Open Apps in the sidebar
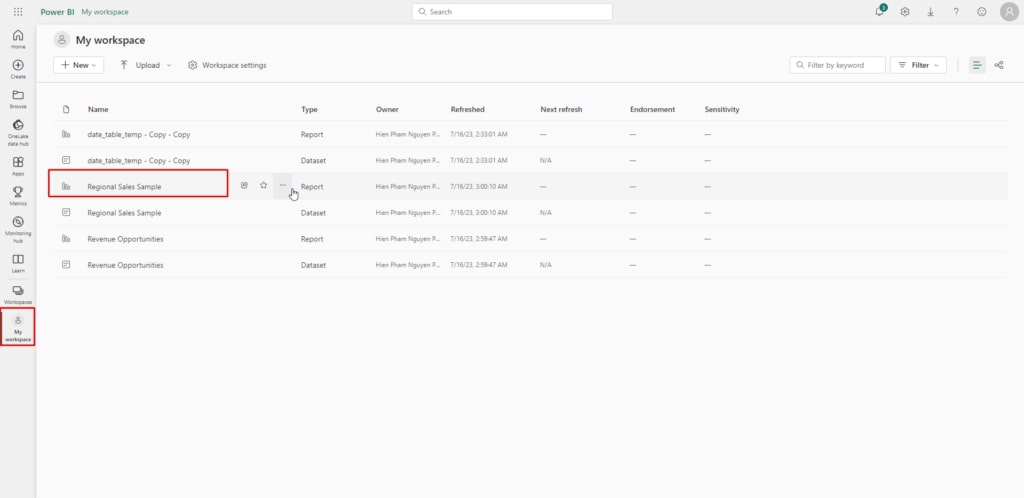 point(18,166)
